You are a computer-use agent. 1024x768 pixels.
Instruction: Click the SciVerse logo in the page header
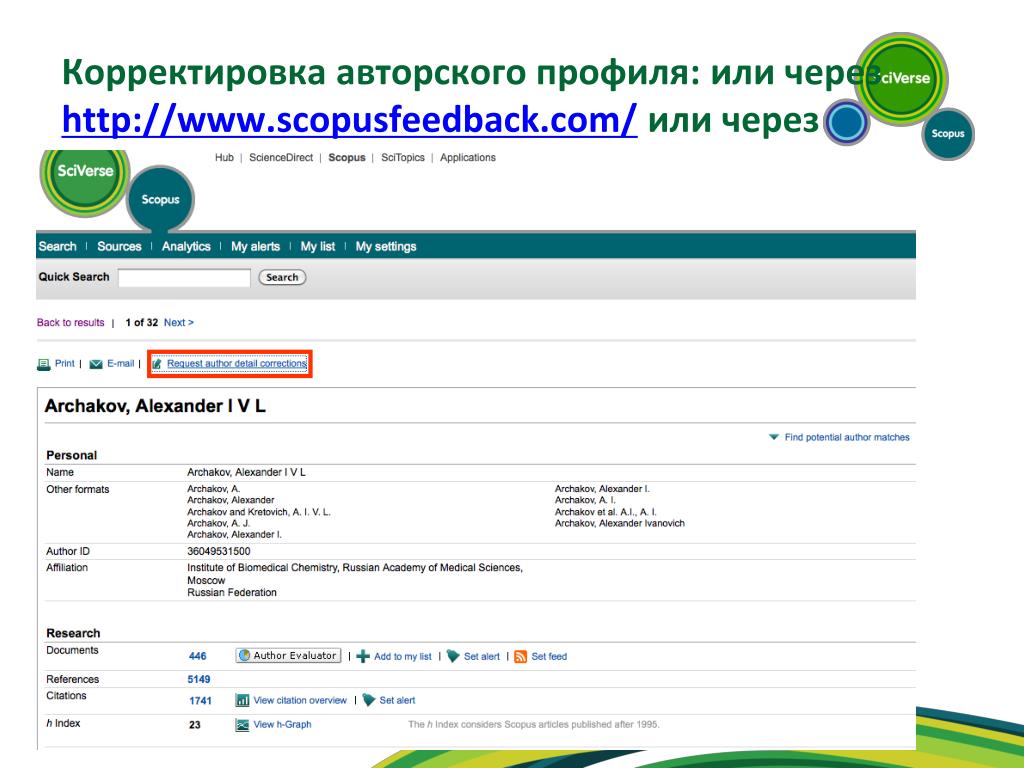pyautogui.click(x=85, y=178)
